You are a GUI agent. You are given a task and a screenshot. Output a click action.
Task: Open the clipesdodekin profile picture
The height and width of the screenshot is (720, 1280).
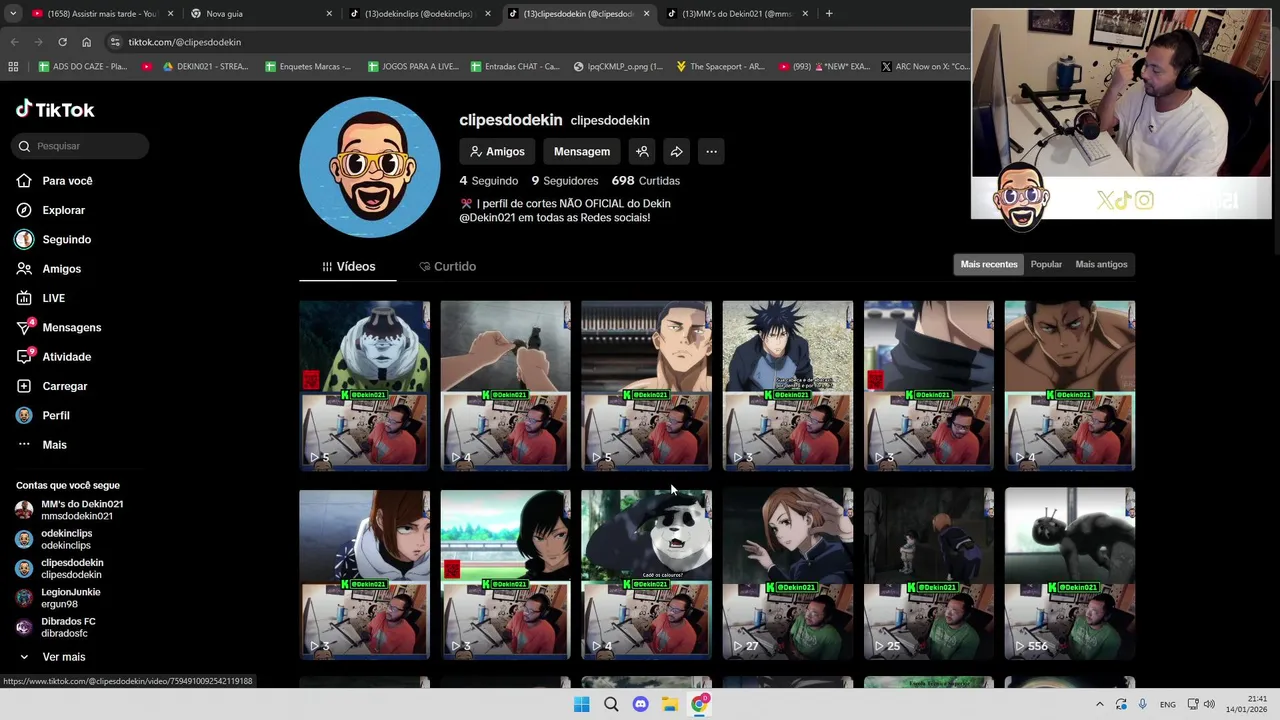[x=370, y=167]
